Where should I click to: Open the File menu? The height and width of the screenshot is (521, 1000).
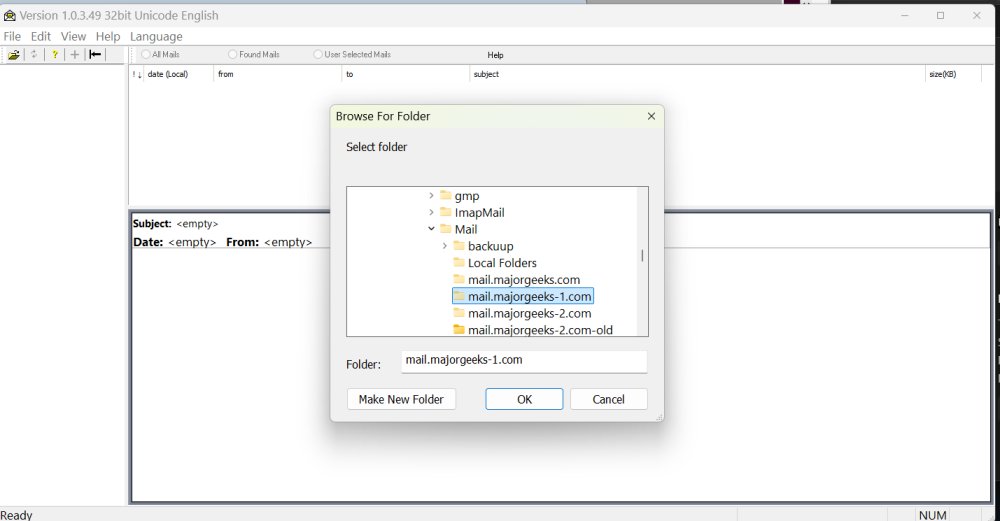tap(12, 36)
